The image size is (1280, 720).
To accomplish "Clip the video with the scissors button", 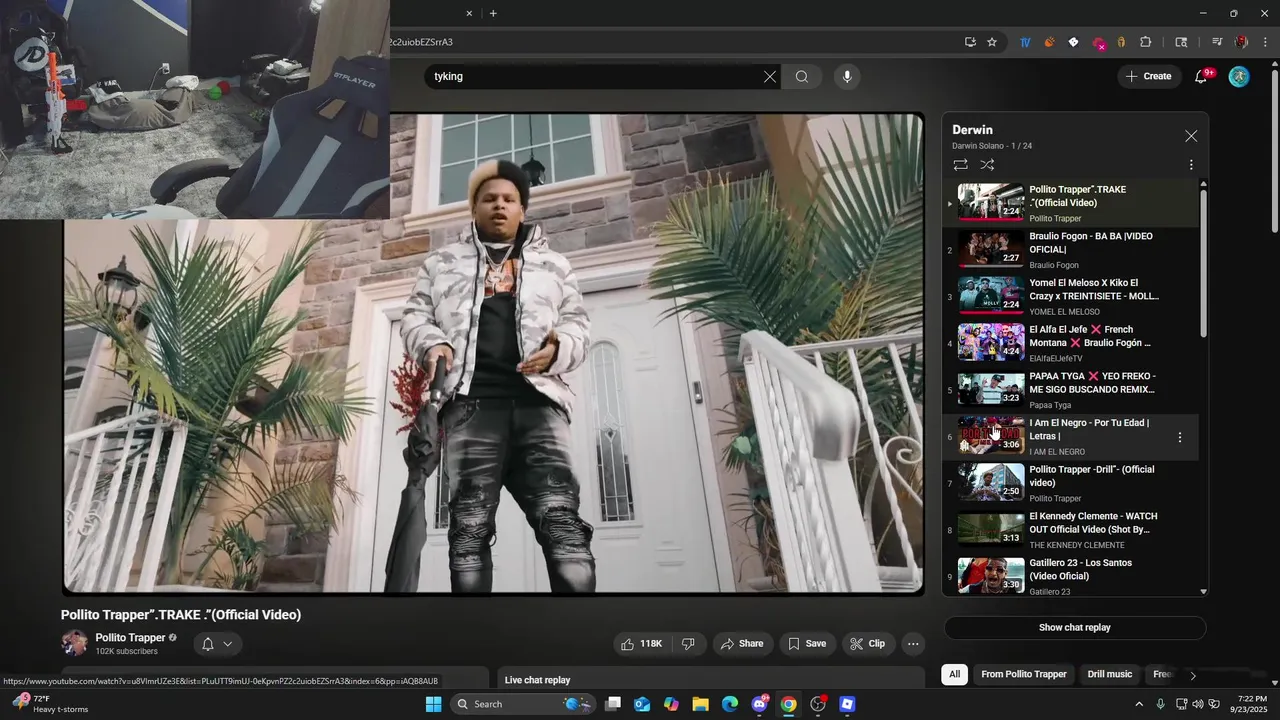I will (867, 644).
